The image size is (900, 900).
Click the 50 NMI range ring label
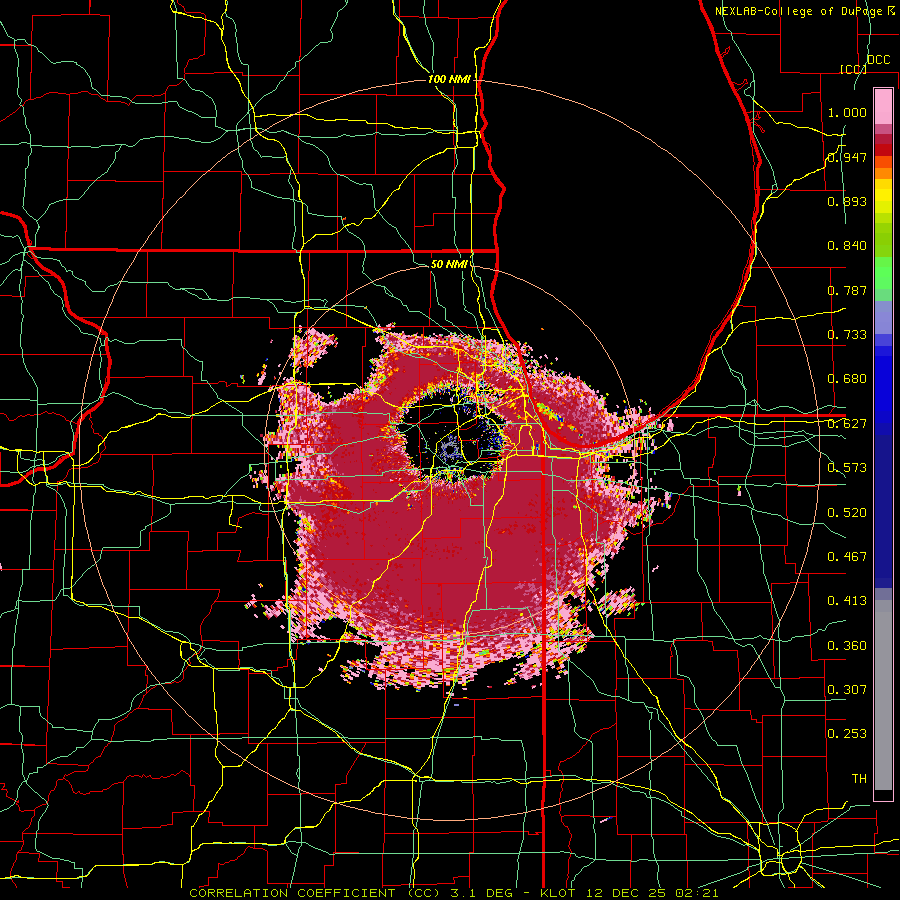click(x=449, y=264)
